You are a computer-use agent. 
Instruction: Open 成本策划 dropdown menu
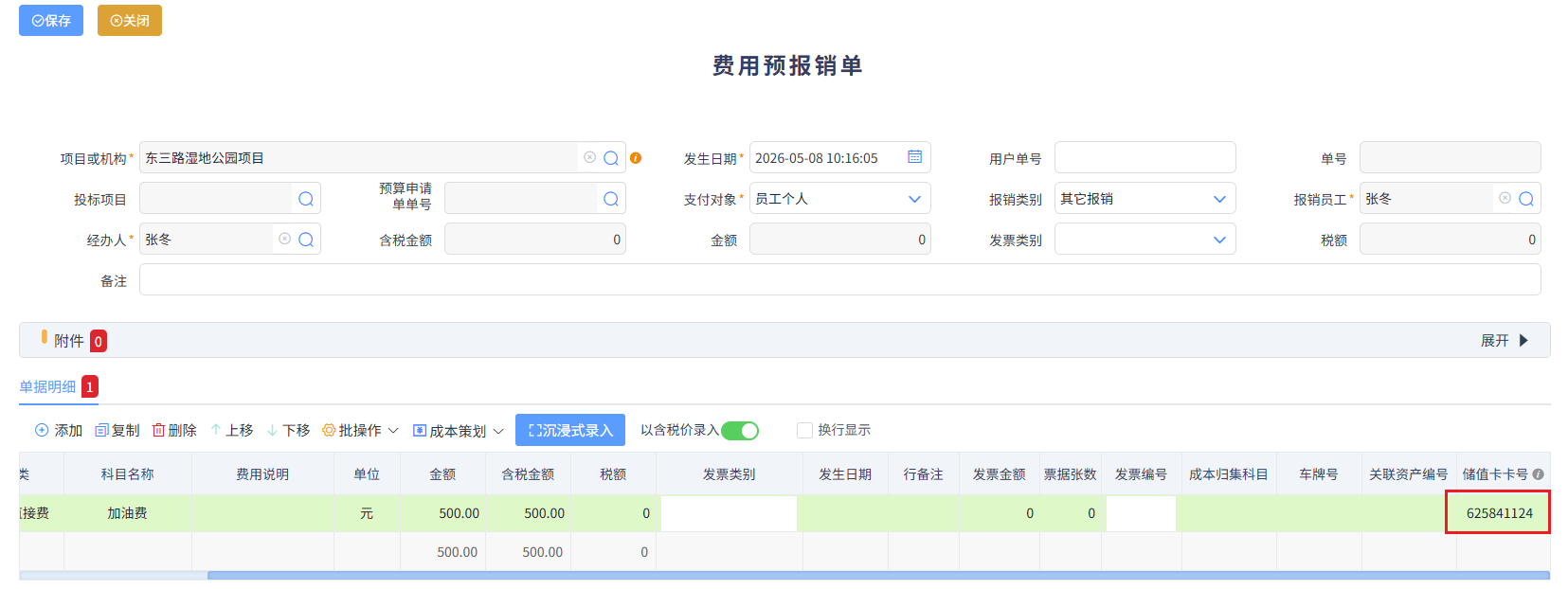pyautogui.click(x=459, y=431)
